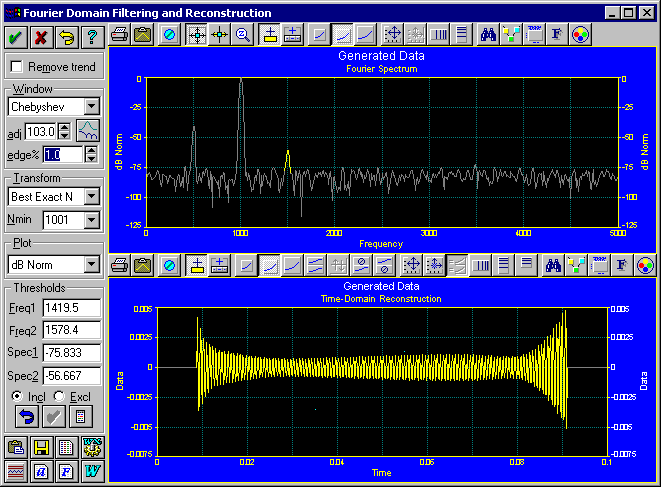Screen dimensions: 661x487
Task: Open color scheme wheel in the spectrum toolbar
Action: 580,35
